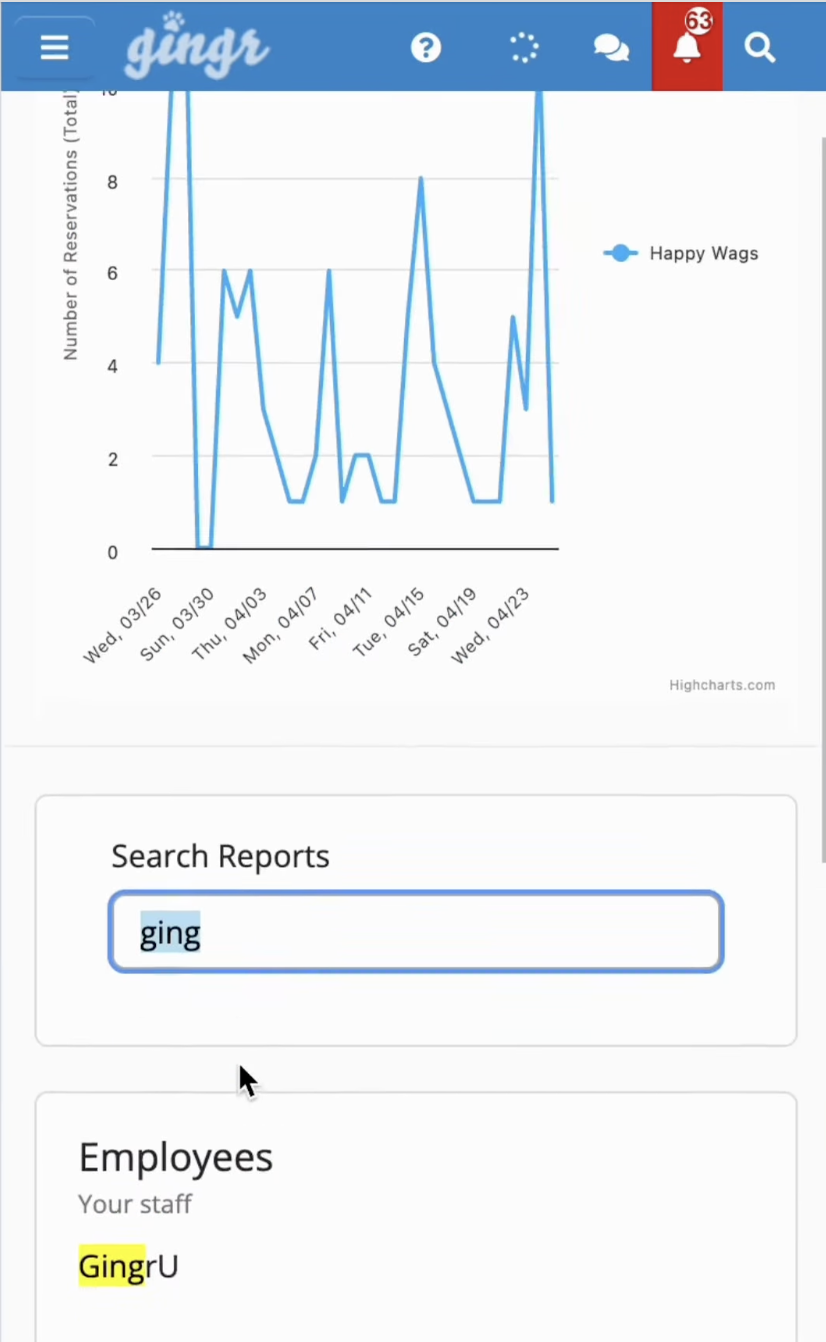This screenshot has height=1342, width=826.
Task: Toggle the Happy Wags series label
Action: point(703,253)
